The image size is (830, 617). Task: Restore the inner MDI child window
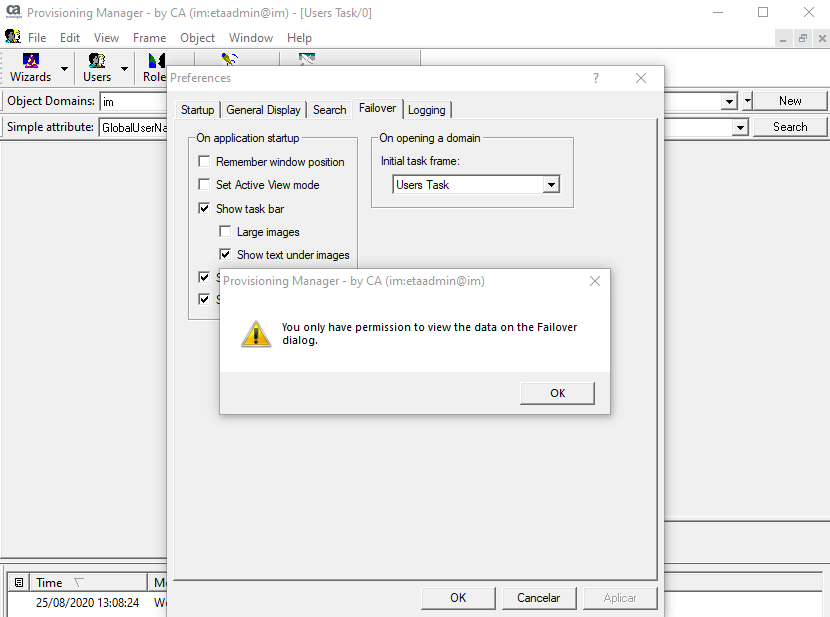point(802,38)
